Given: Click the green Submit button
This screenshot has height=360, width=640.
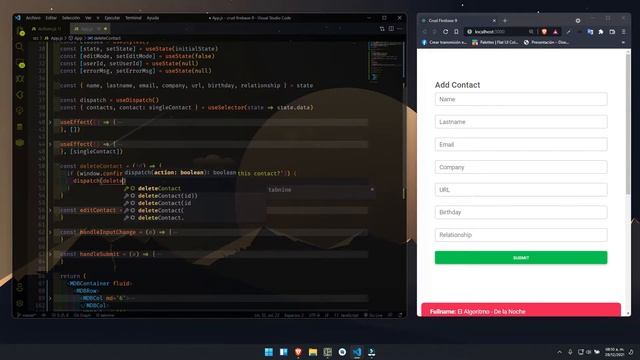Looking at the screenshot, I should pyautogui.click(x=521, y=258).
